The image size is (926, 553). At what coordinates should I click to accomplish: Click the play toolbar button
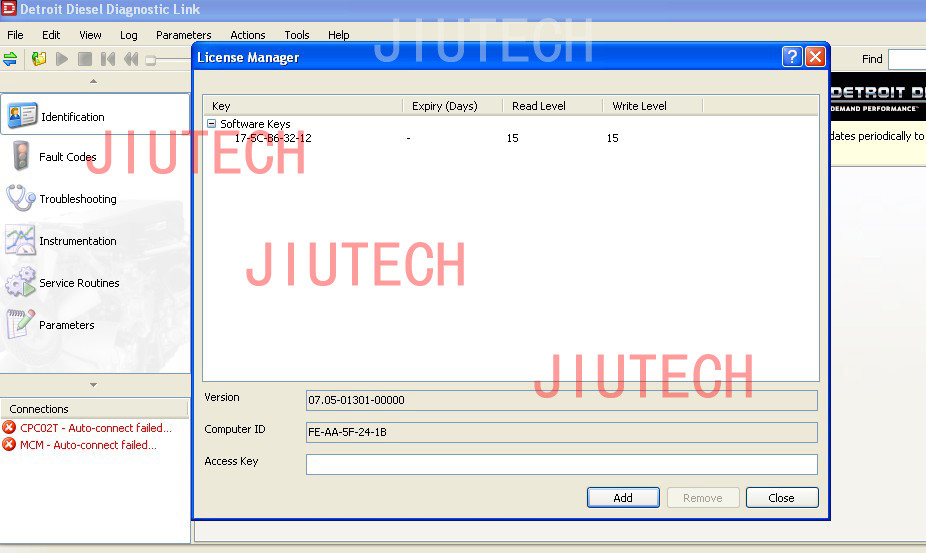point(61,59)
